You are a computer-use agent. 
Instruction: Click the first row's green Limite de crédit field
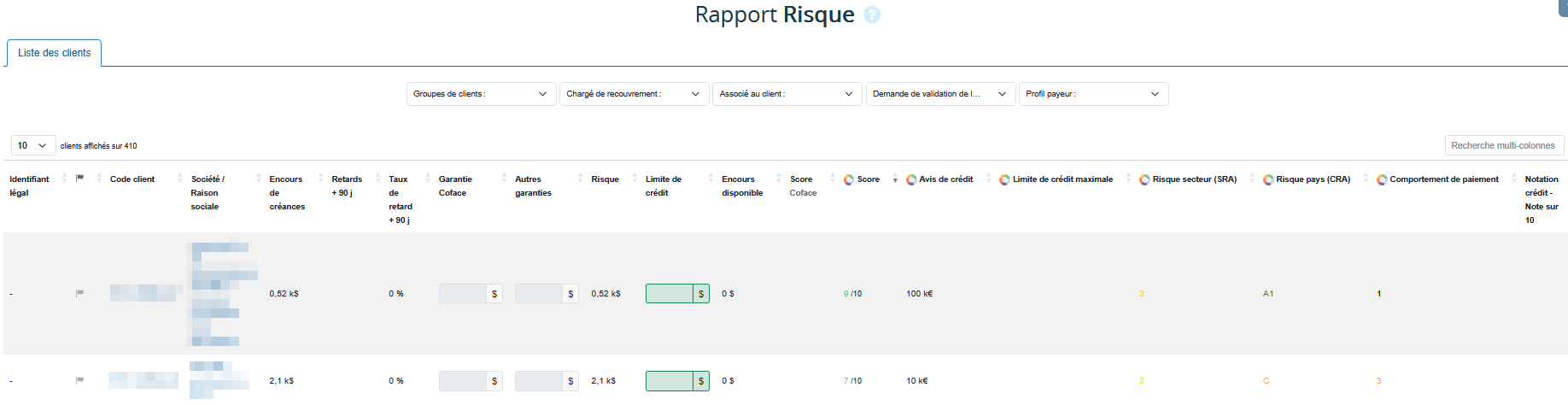669,294
